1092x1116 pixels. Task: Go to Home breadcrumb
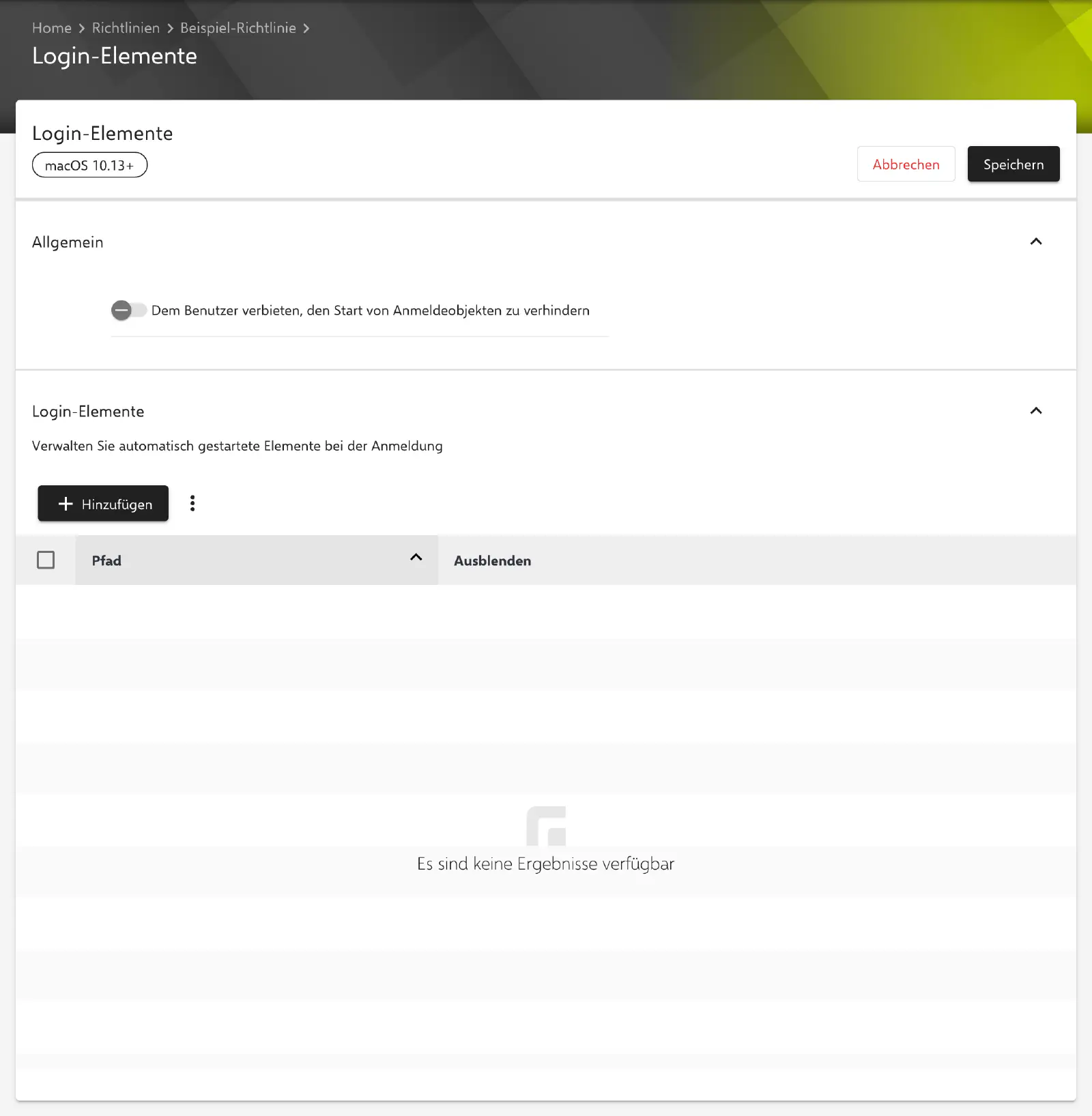(x=52, y=28)
